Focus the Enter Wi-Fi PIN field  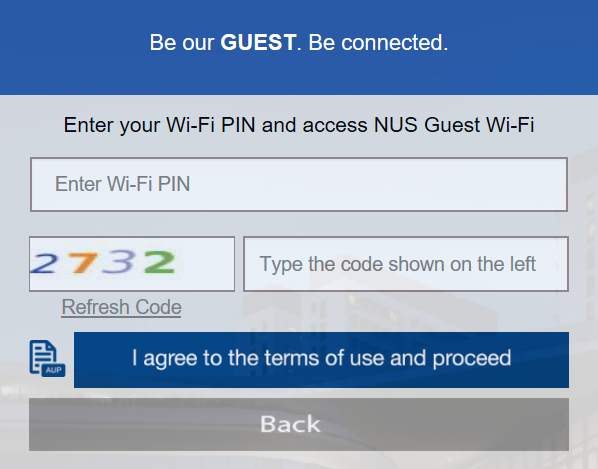click(x=299, y=184)
